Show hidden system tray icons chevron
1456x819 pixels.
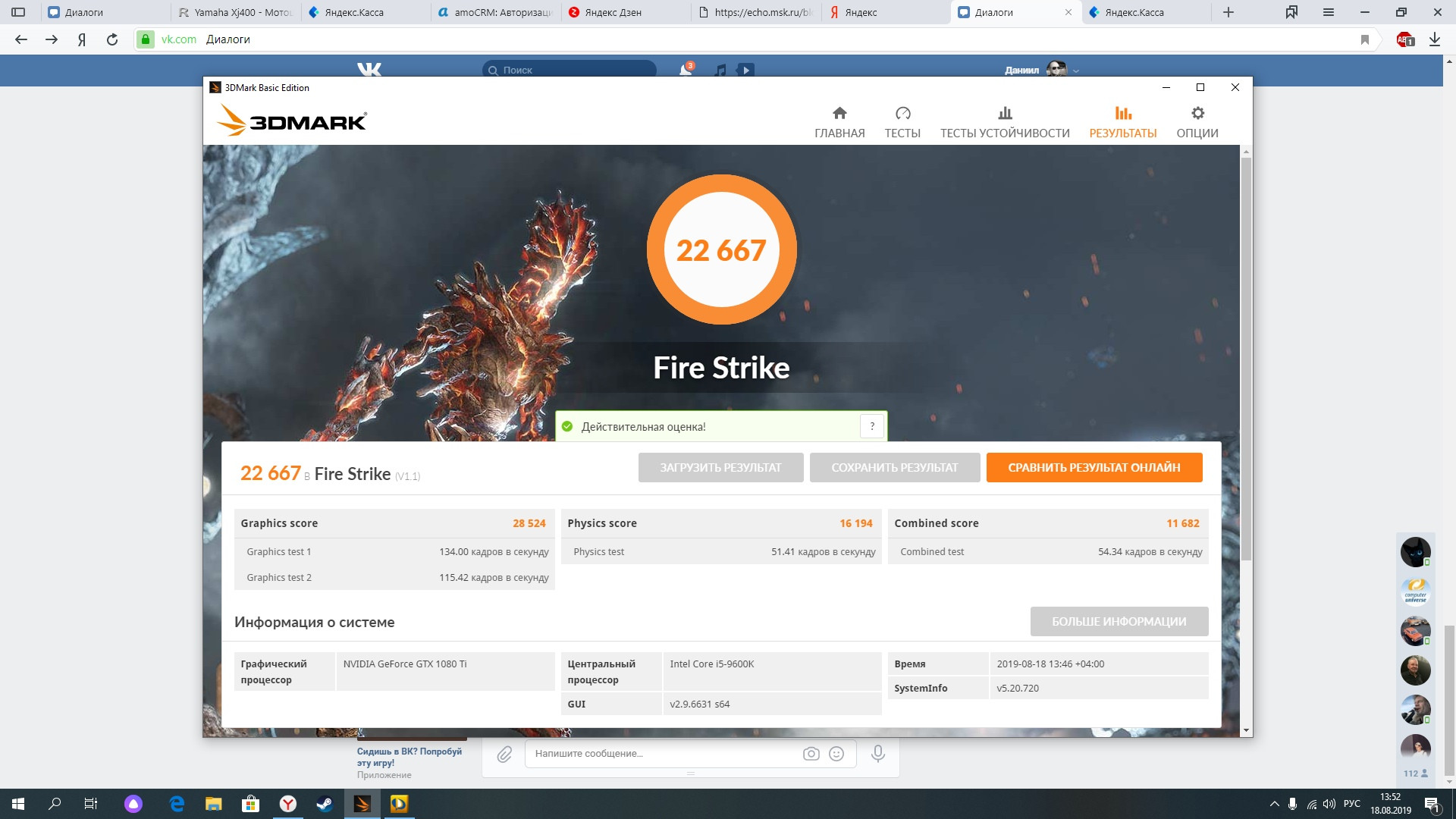1273,804
